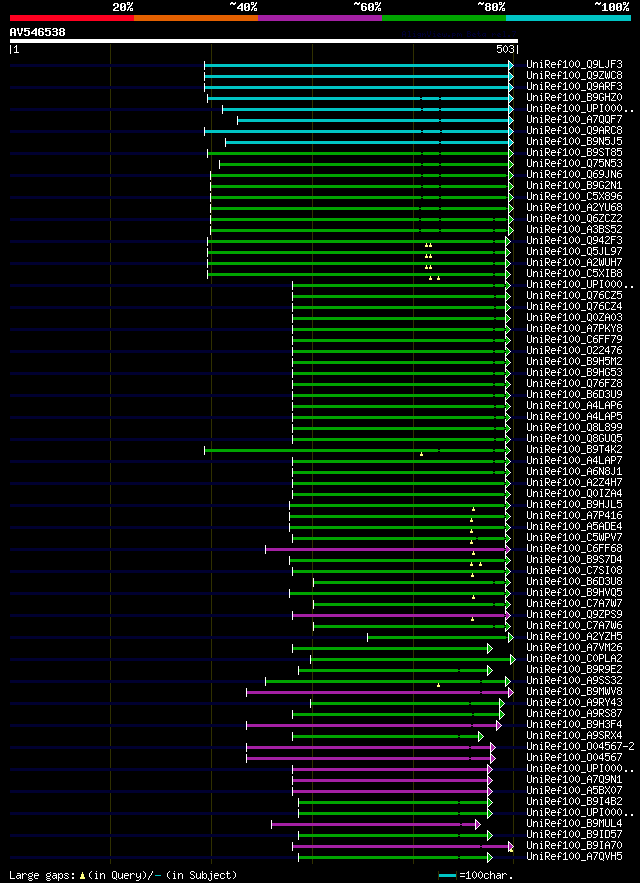Click the white query sequence bar
The width and height of the screenshot is (640, 883).
[x=264, y=41]
